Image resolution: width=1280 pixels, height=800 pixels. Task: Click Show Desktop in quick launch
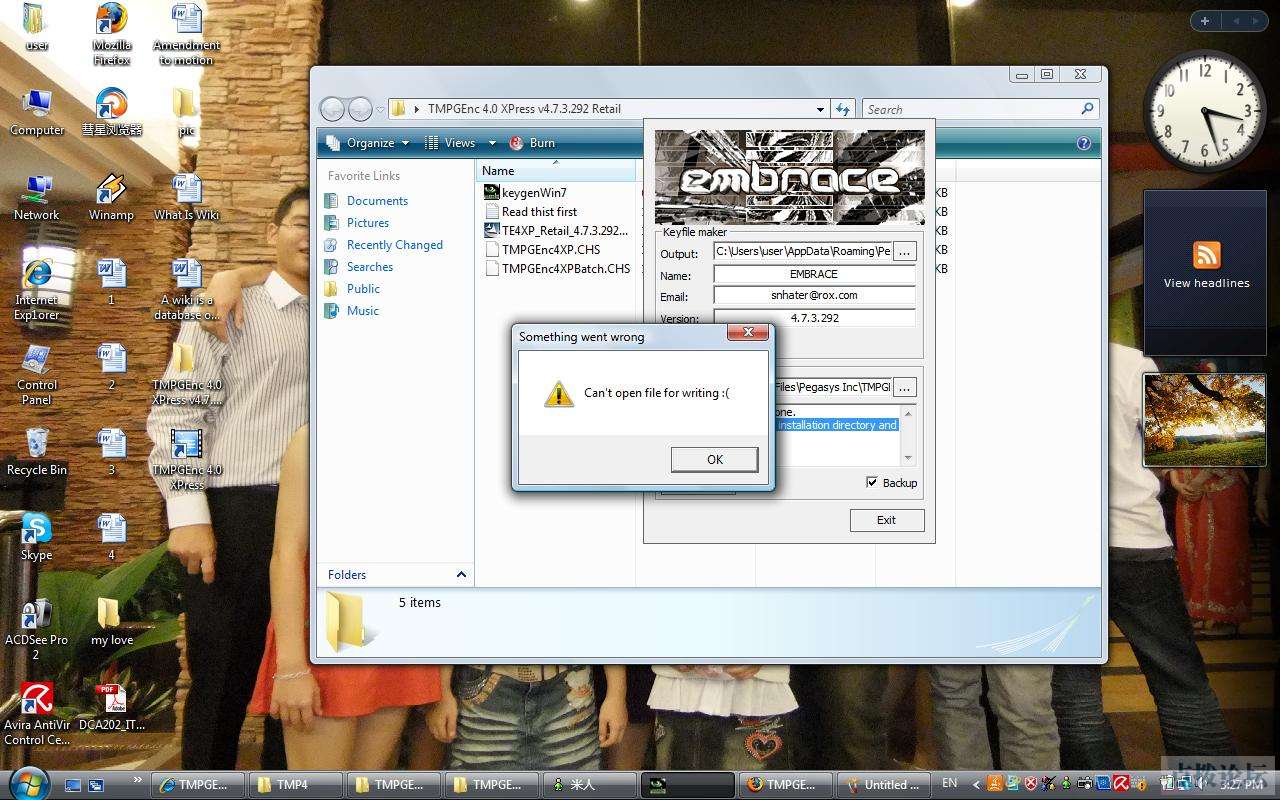pyautogui.click(x=73, y=785)
